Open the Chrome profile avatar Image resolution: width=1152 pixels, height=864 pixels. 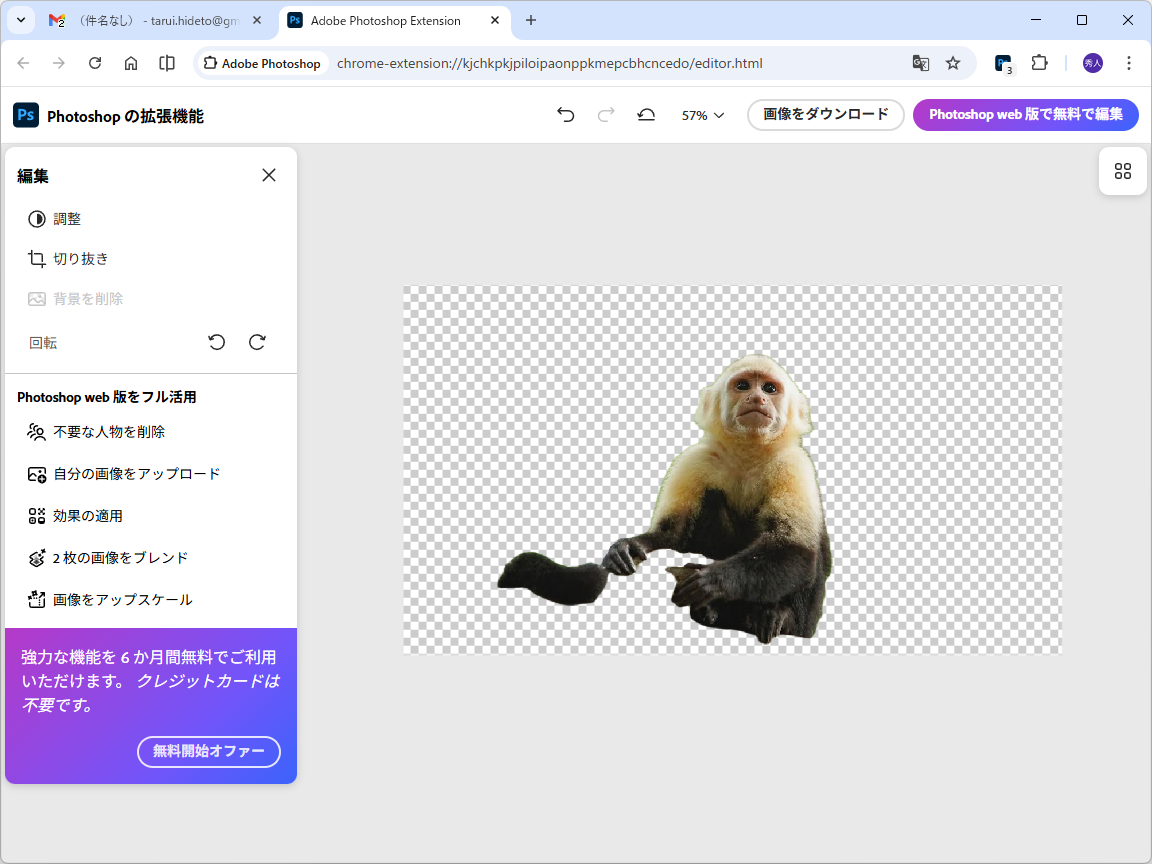(1092, 63)
